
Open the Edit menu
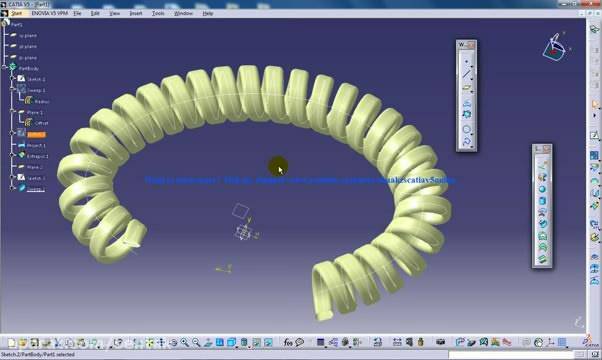pos(95,13)
